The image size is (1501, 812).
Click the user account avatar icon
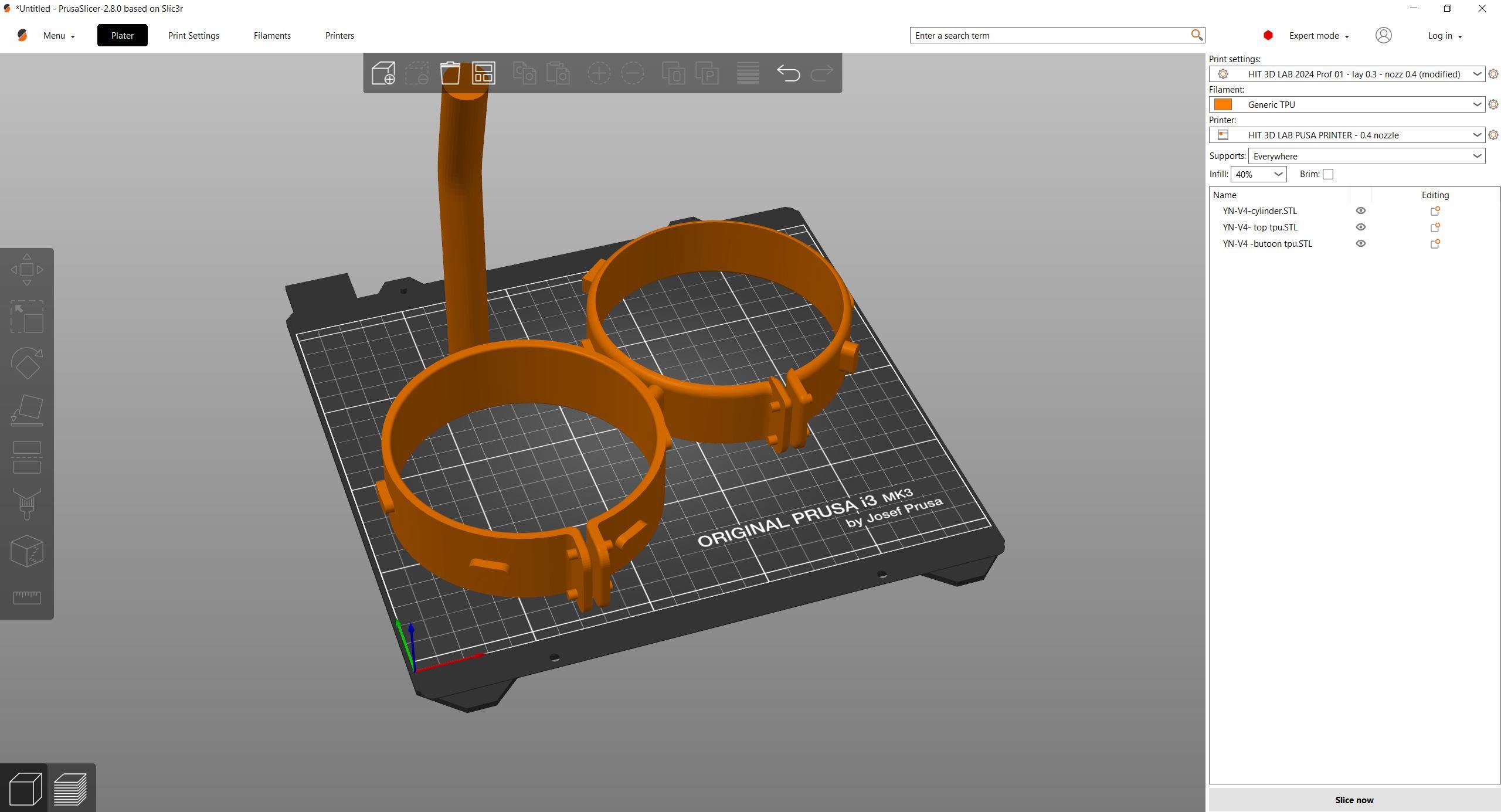pyautogui.click(x=1384, y=35)
